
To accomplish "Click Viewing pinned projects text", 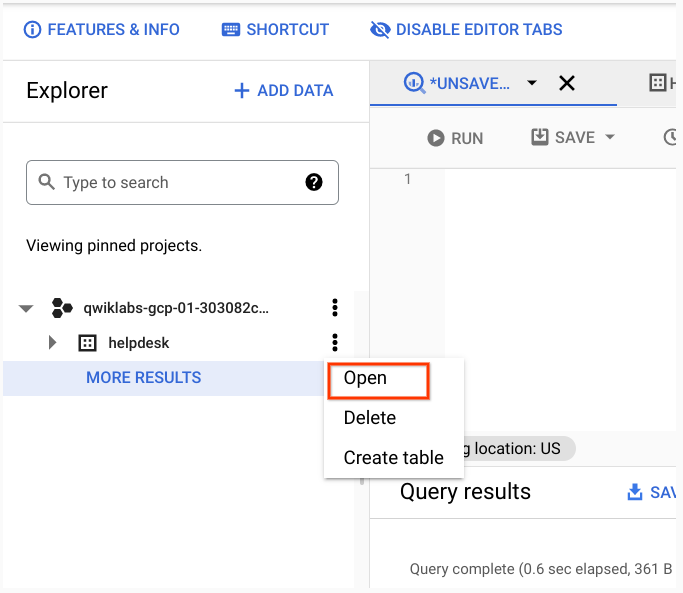I will click(114, 246).
